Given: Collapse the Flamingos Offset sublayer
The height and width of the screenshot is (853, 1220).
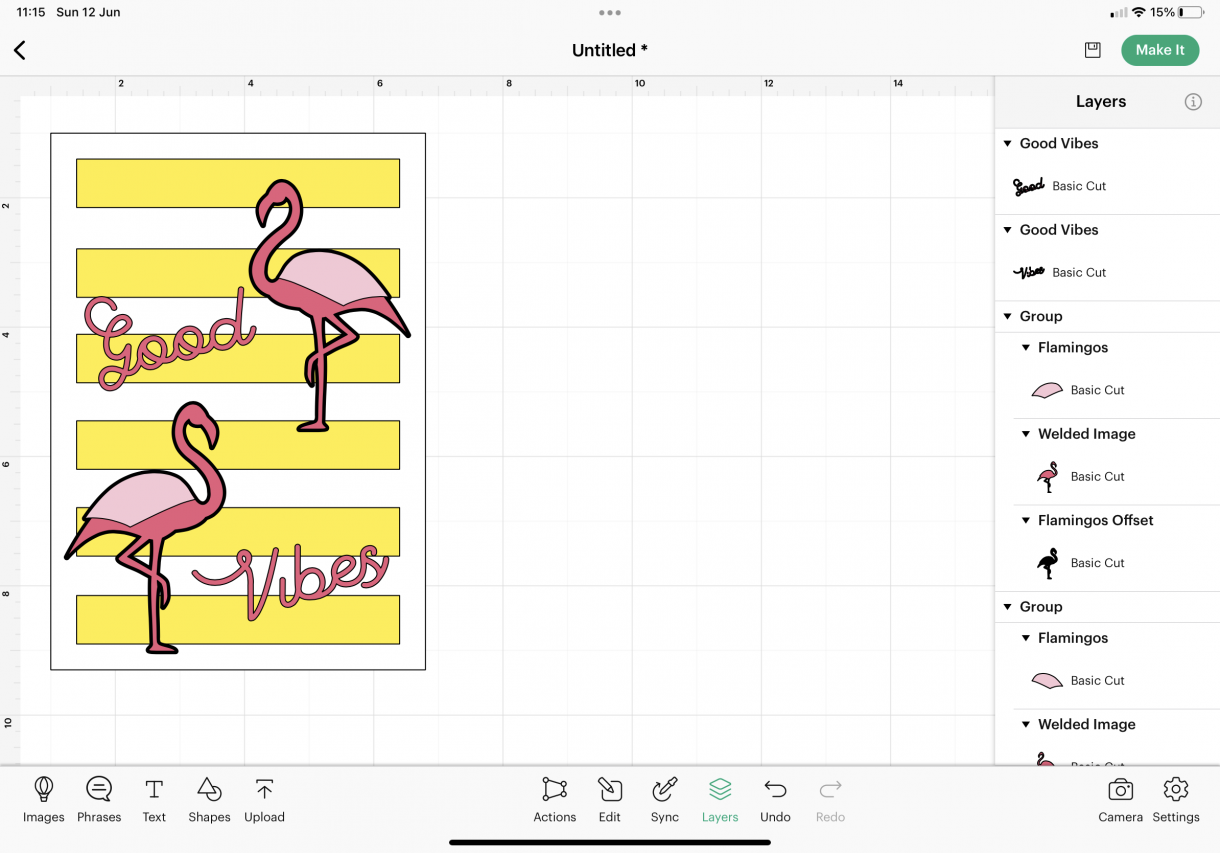Looking at the screenshot, I should click(1025, 520).
